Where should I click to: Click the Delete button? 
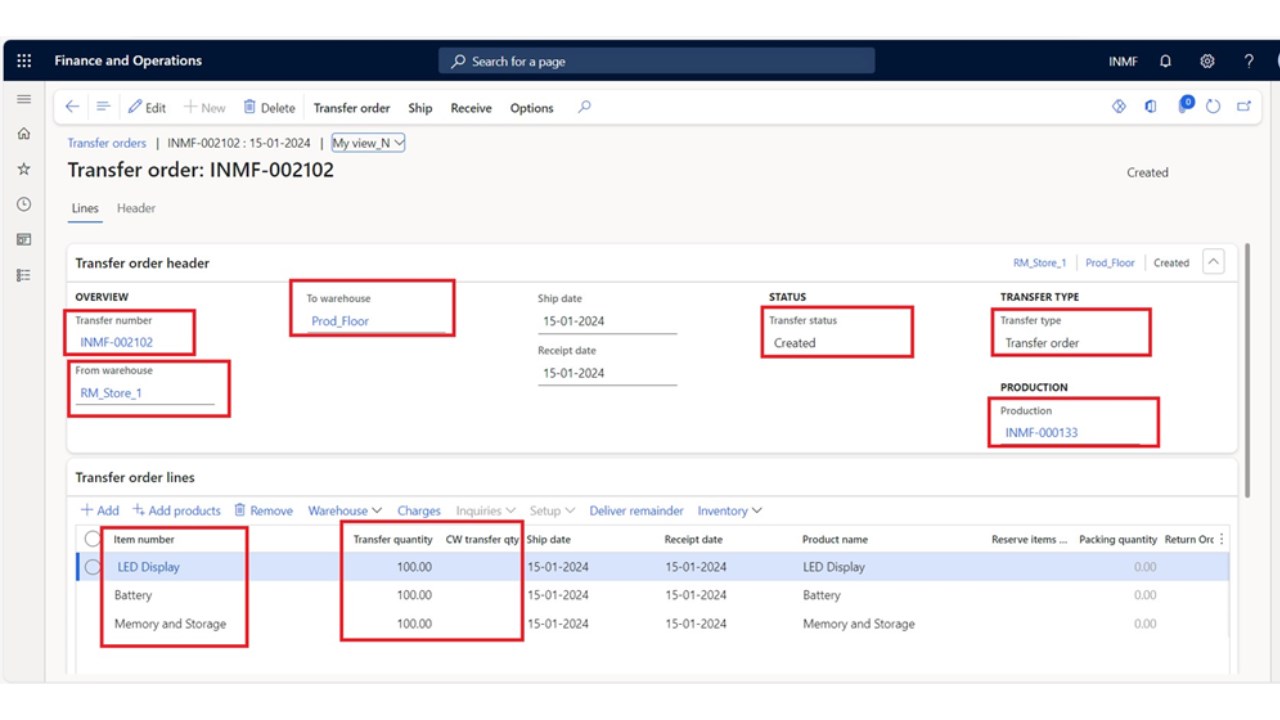pos(269,108)
